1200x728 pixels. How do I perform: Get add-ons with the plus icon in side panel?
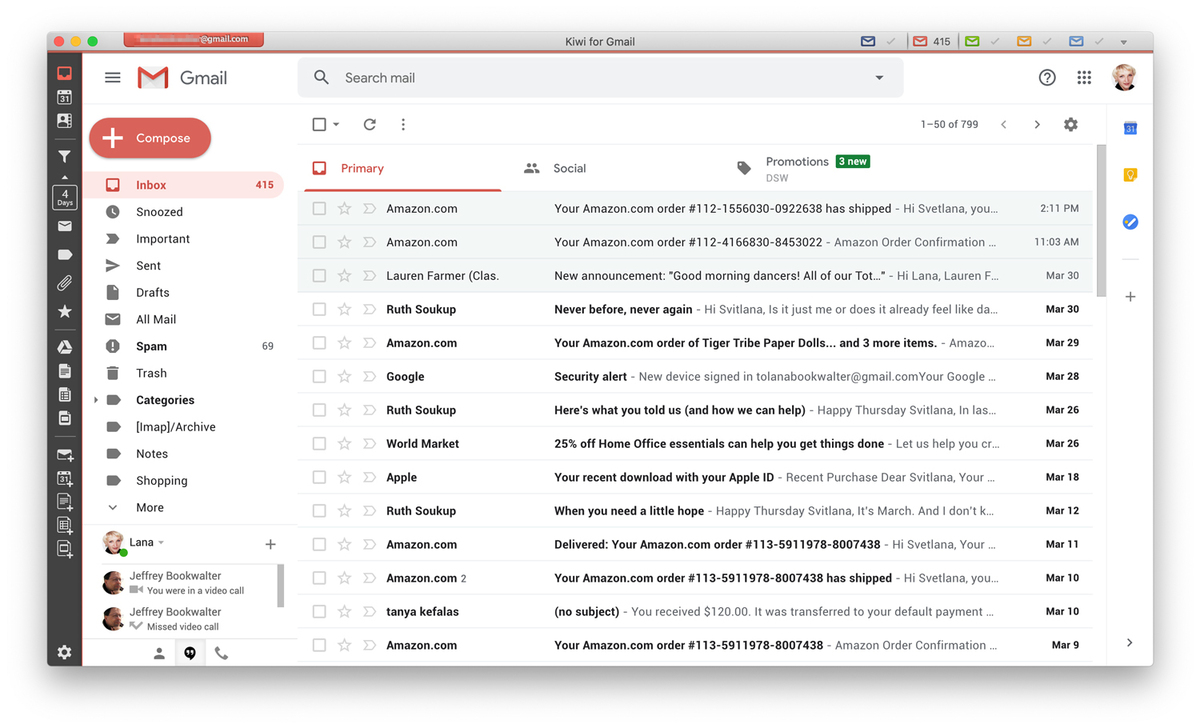[1130, 297]
